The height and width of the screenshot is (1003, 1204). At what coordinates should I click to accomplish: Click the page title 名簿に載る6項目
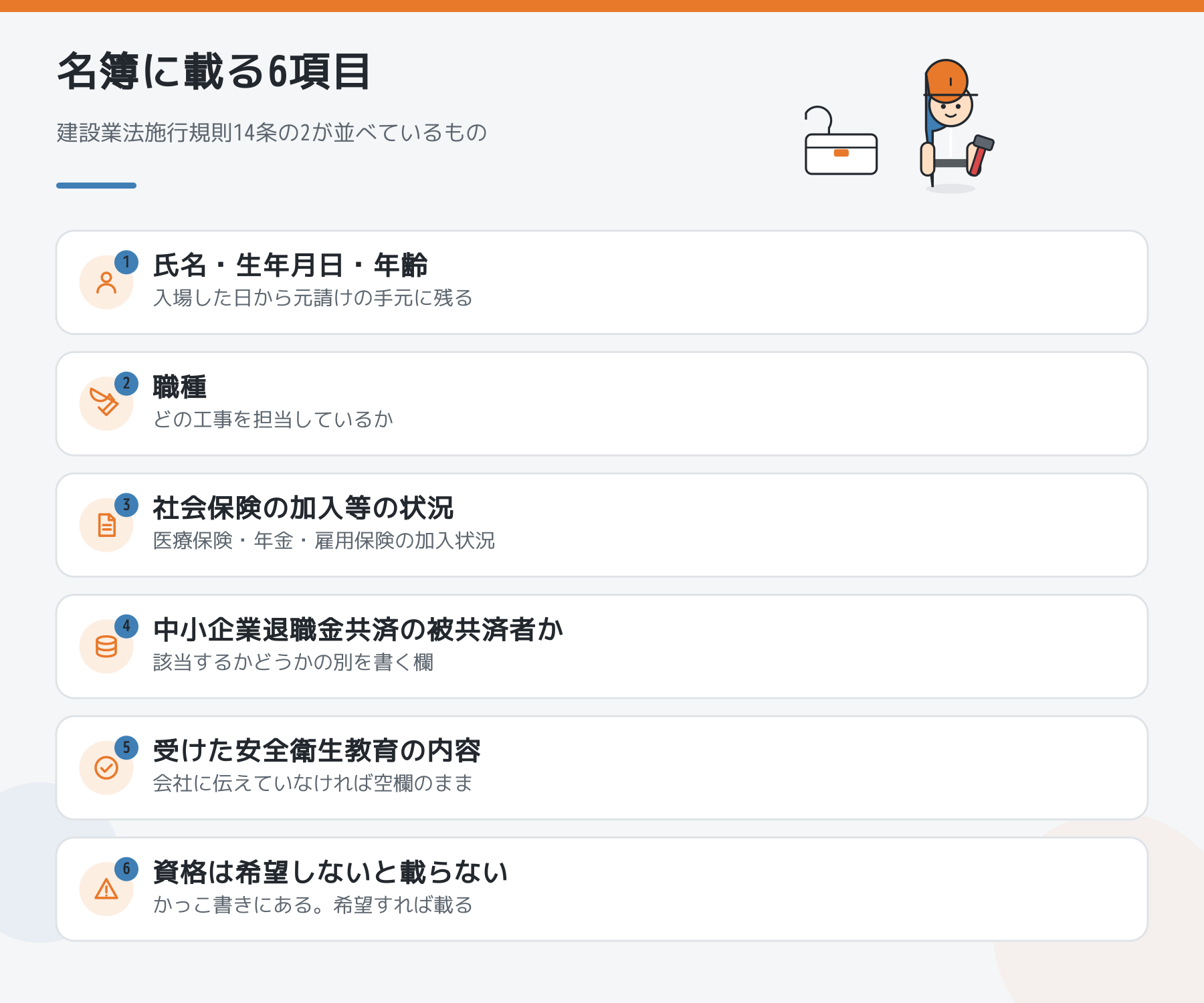(213, 72)
